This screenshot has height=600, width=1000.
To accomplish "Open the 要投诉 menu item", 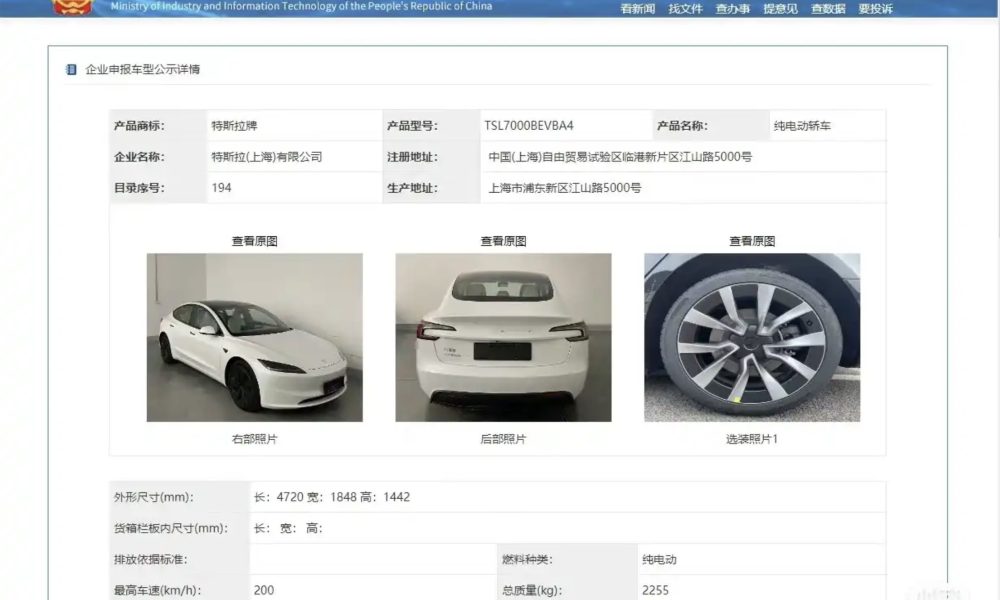I will [x=876, y=9].
